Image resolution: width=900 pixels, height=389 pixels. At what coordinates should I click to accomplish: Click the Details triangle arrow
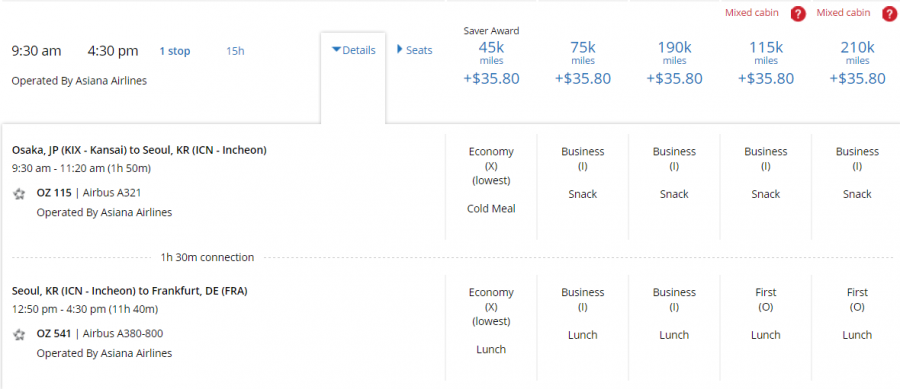[x=336, y=50]
